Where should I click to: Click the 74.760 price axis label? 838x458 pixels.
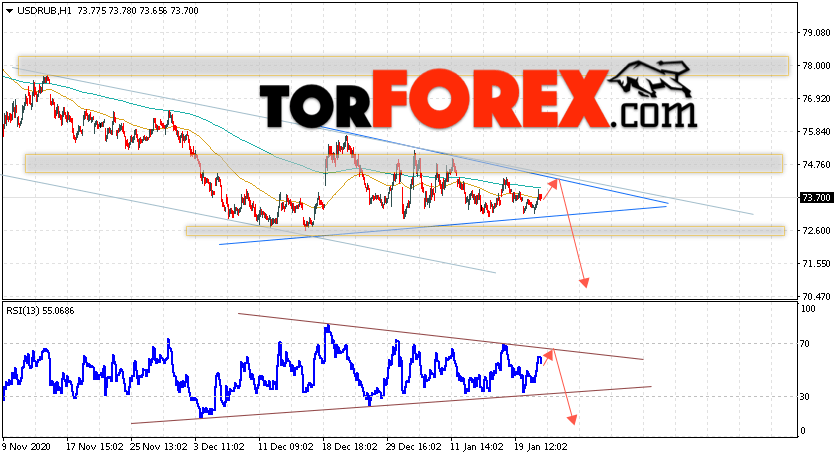coord(816,165)
